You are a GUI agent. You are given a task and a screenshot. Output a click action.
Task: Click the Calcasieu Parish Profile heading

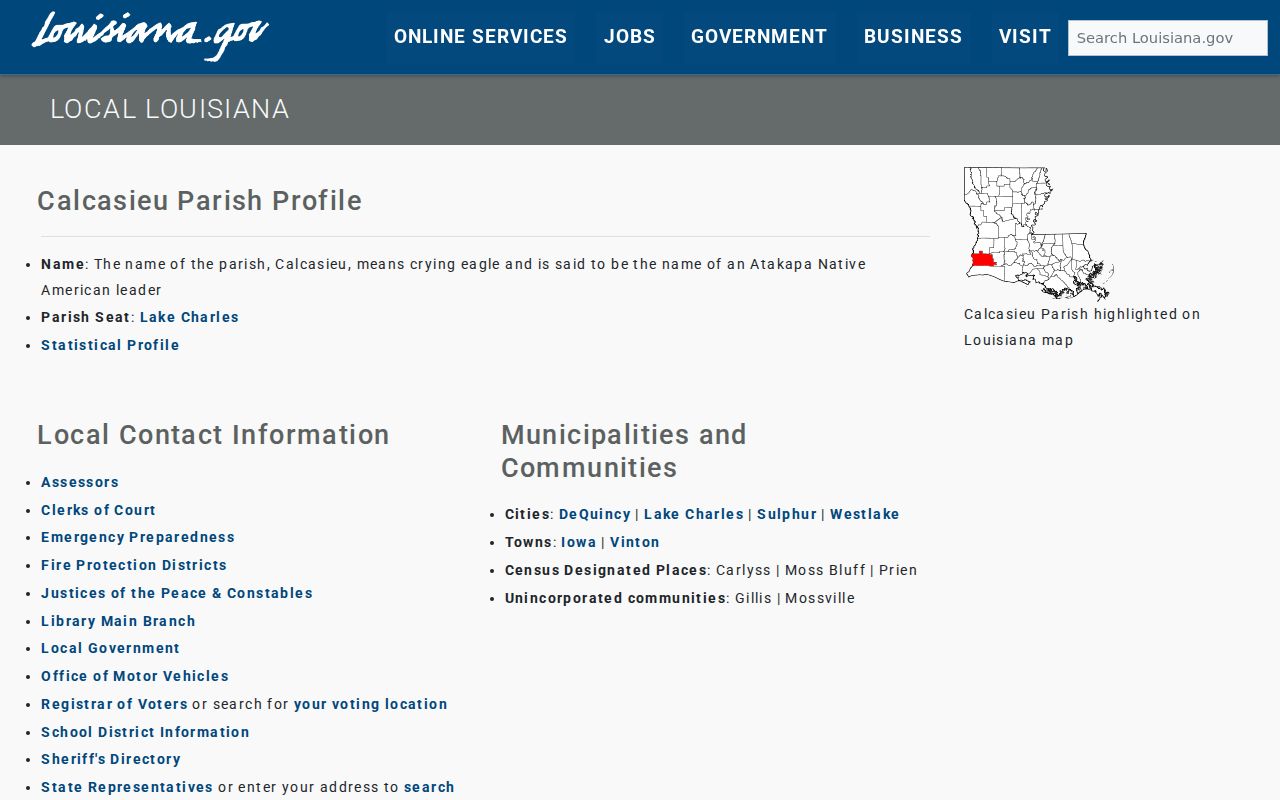(x=200, y=201)
